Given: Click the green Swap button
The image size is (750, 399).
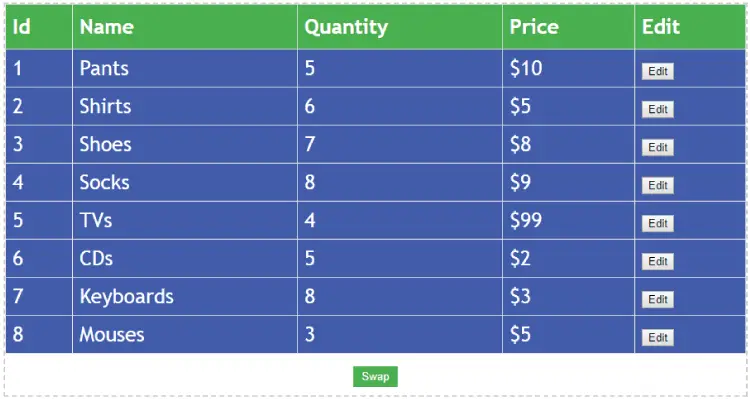Looking at the screenshot, I should pyautogui.click(x=375, y=377).
